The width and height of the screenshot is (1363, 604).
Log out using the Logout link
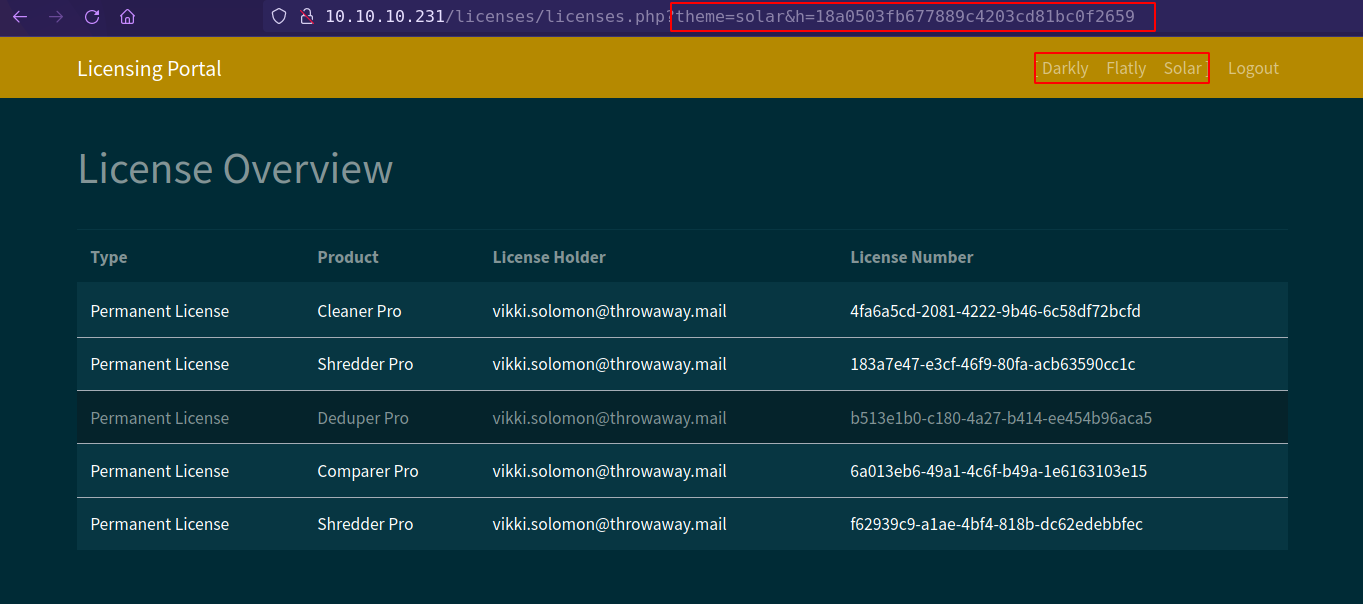click(x=1253, y=68)
